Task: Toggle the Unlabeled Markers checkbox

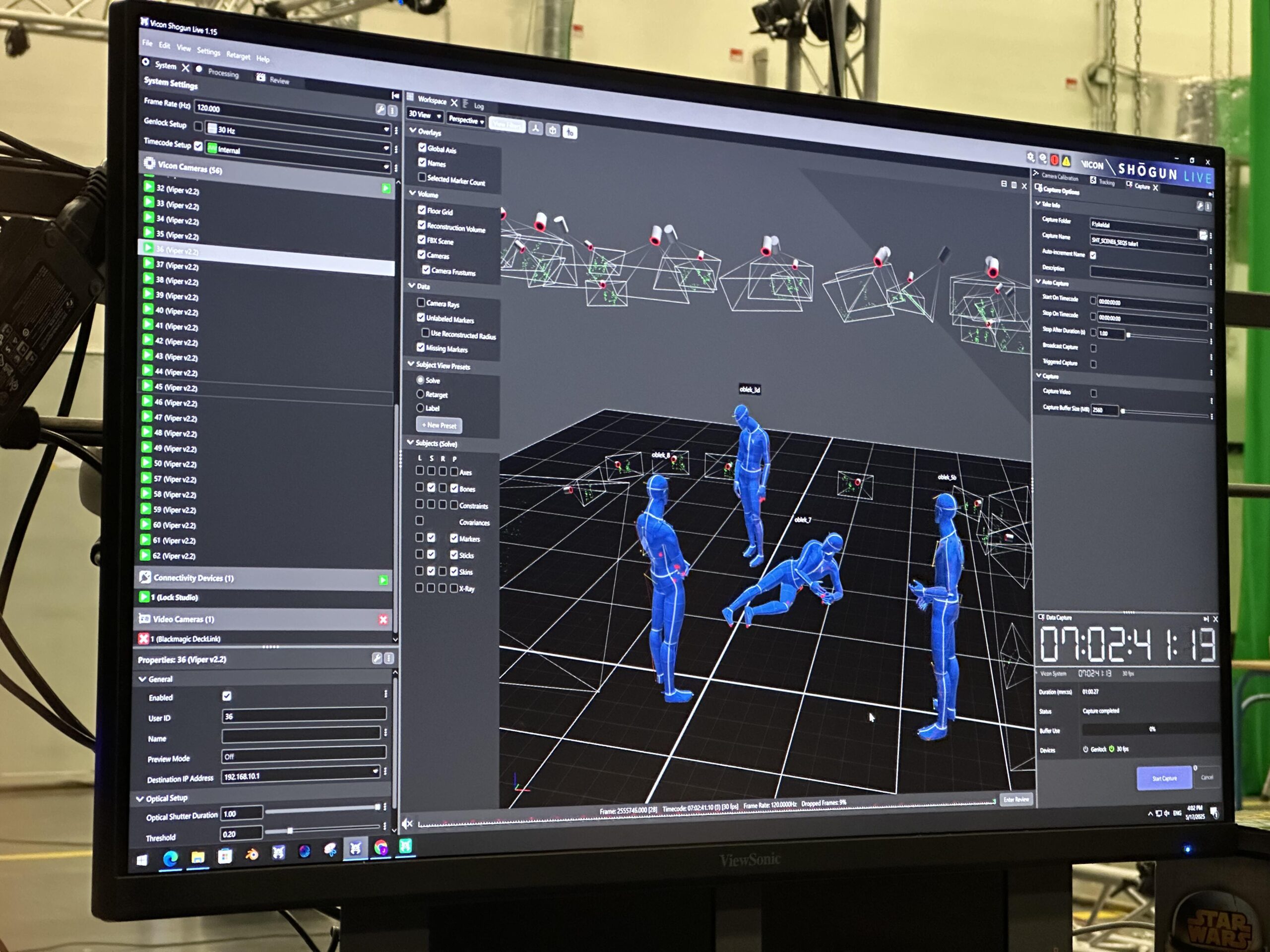Action: [x=421, y=317]
